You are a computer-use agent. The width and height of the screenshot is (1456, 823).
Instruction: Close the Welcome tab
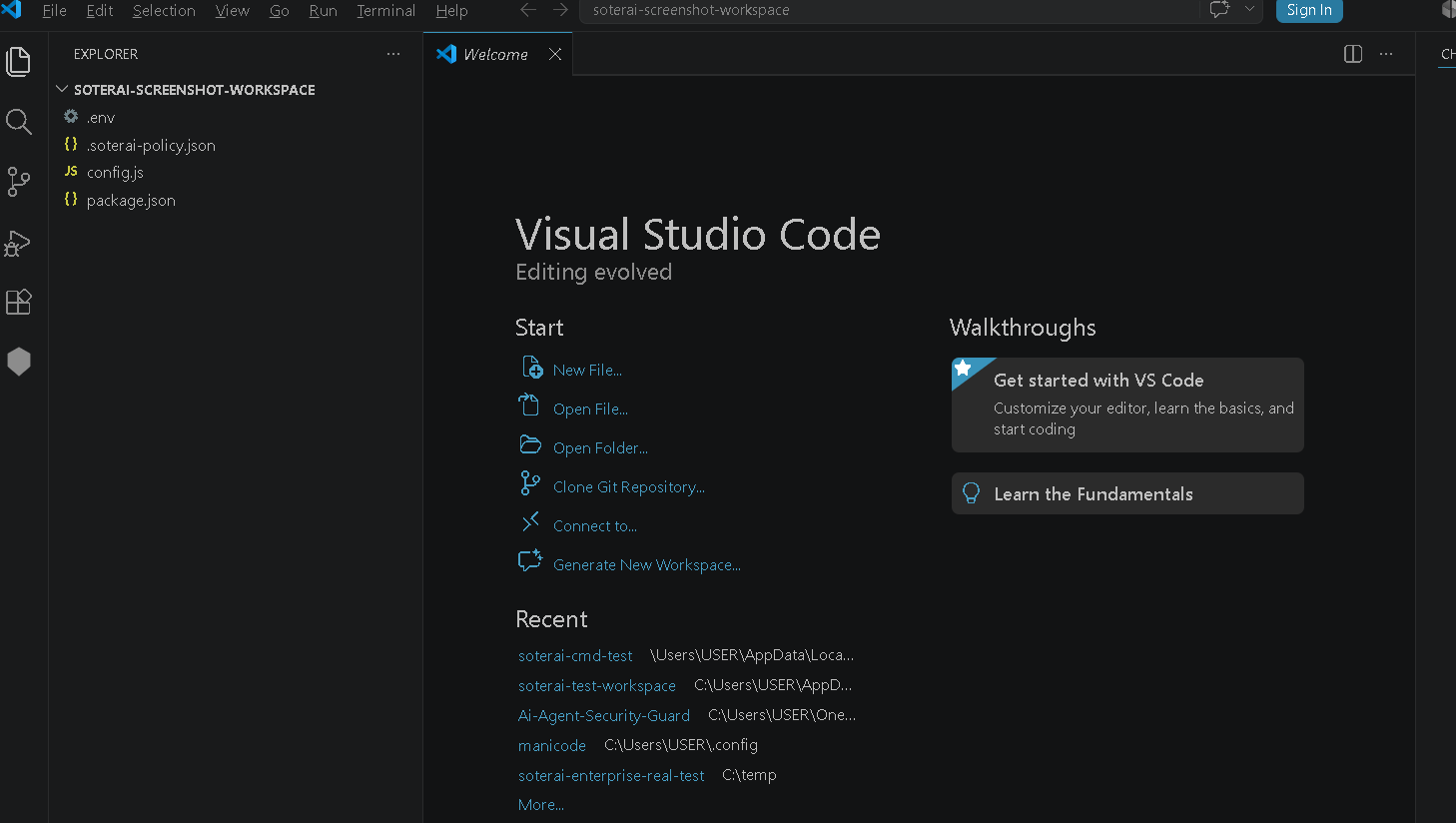click(x=555, y=54)
